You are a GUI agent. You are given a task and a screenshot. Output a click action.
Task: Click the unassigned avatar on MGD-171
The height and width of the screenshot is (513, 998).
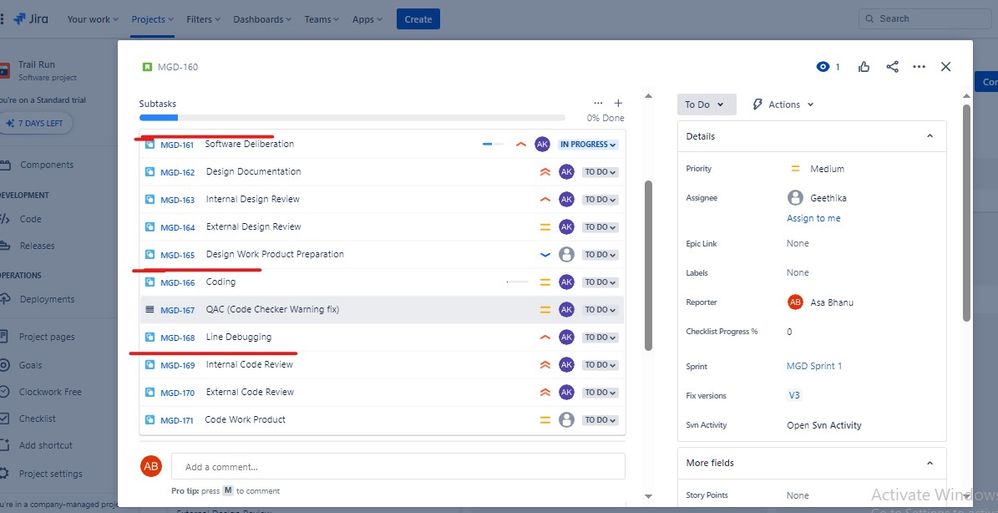point(566,420)
